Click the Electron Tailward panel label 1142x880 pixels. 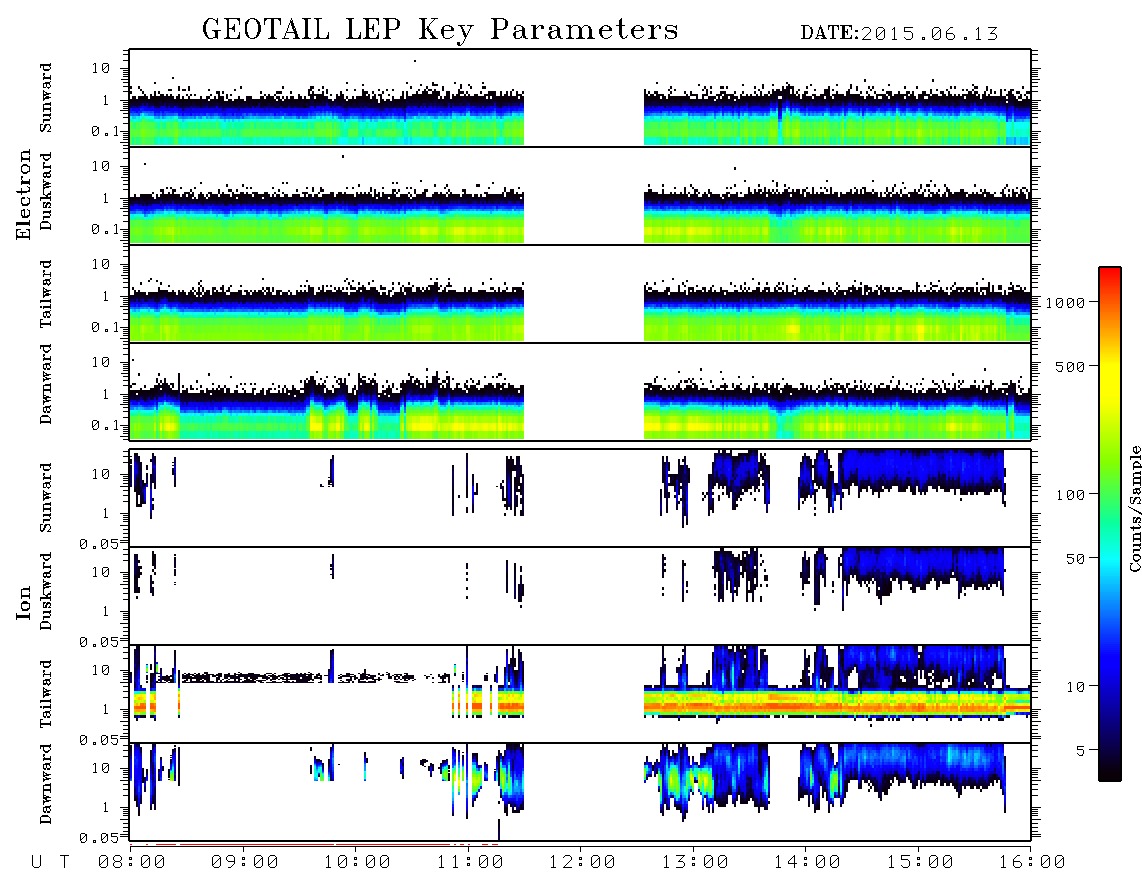[46, 294]
